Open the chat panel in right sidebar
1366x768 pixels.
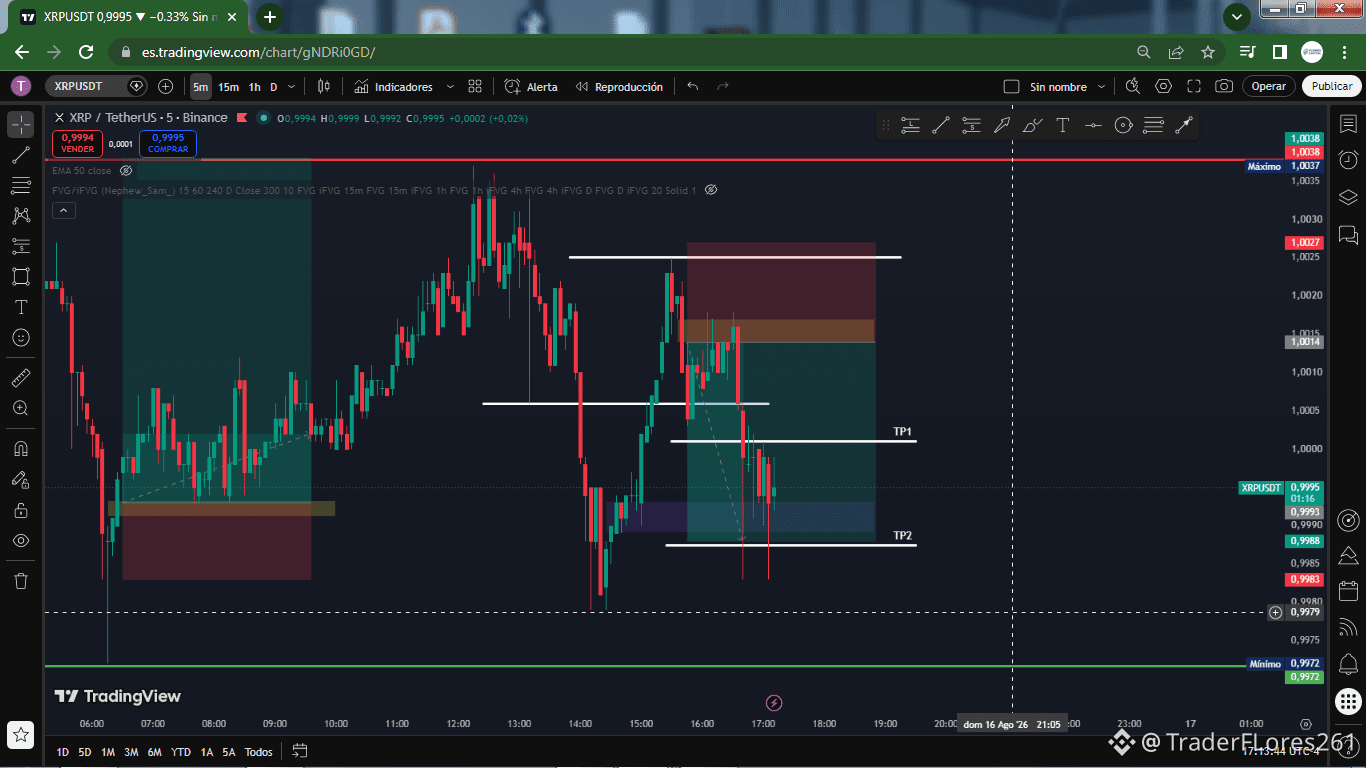[x=1348, y=235]
